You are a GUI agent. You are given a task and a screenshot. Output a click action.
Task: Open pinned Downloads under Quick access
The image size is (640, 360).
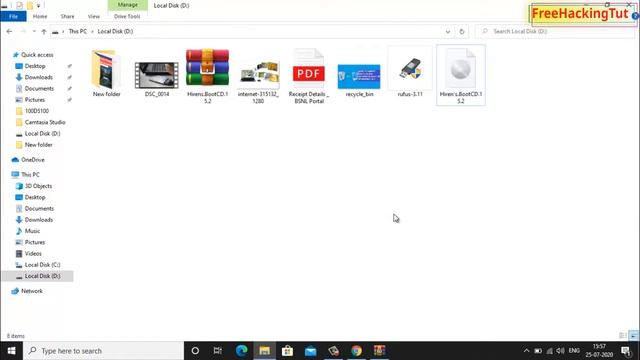point(39,77)
